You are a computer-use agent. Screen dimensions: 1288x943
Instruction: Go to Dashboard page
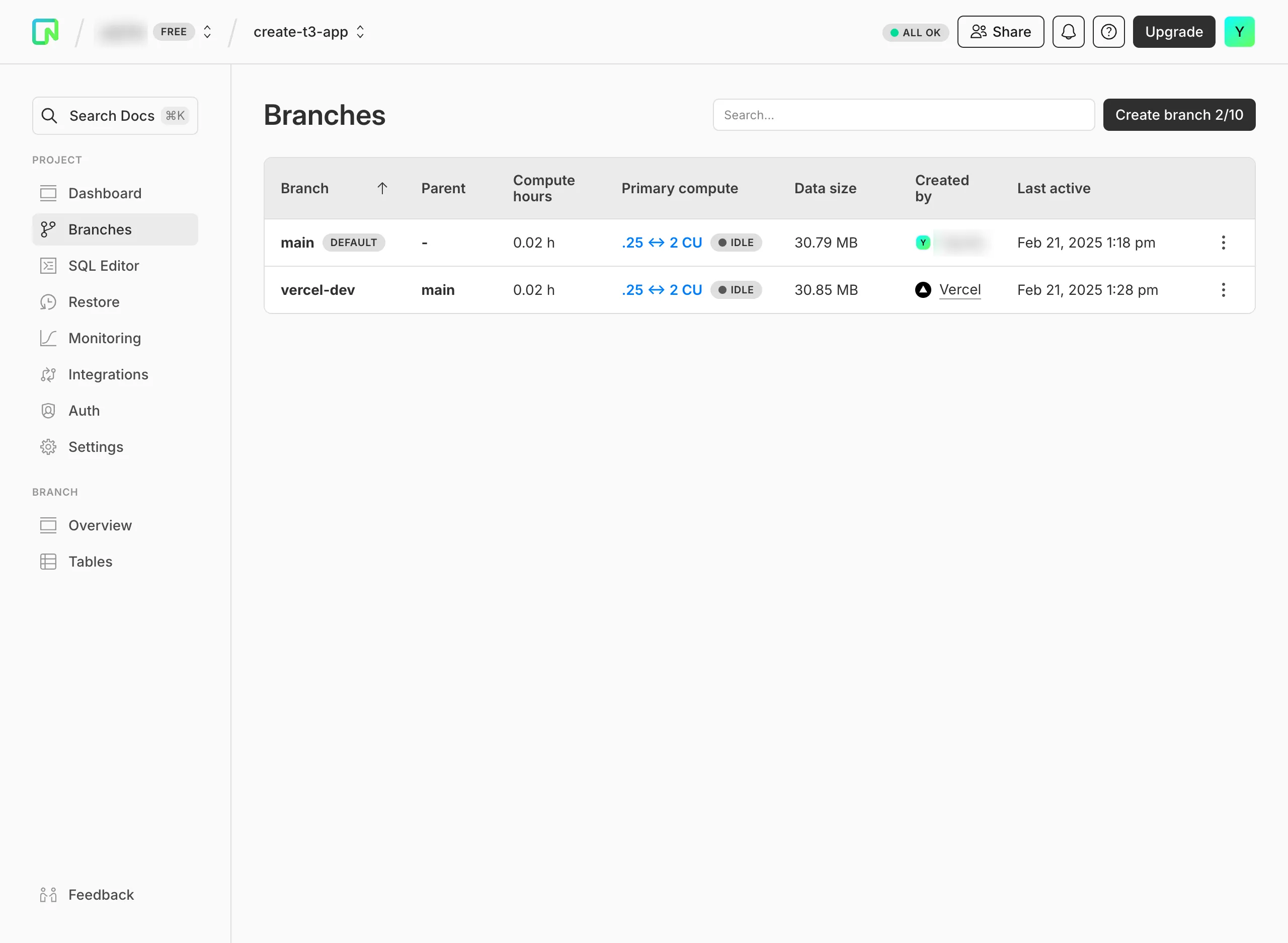click(115, 193)
